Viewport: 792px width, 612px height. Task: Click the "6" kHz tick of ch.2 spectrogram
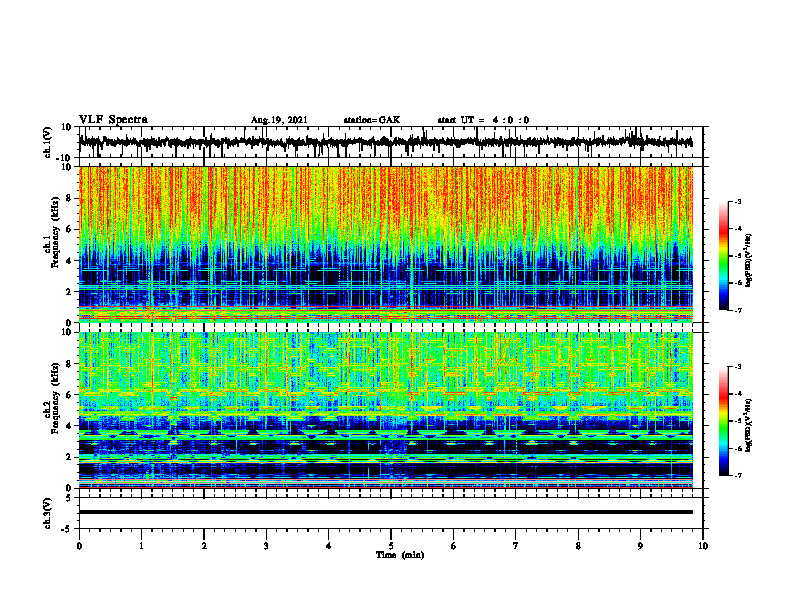pos(69,395)
